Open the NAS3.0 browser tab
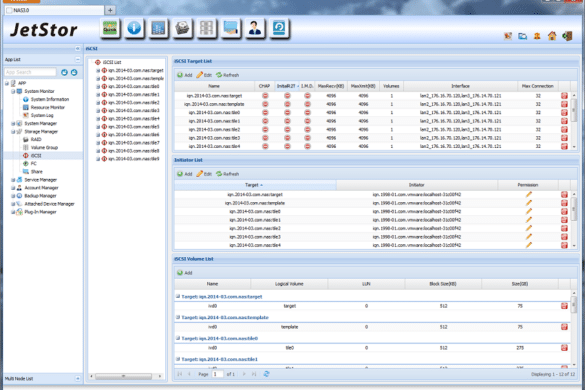The height and width of the screenshot is (390, 585). pos(55,10)
